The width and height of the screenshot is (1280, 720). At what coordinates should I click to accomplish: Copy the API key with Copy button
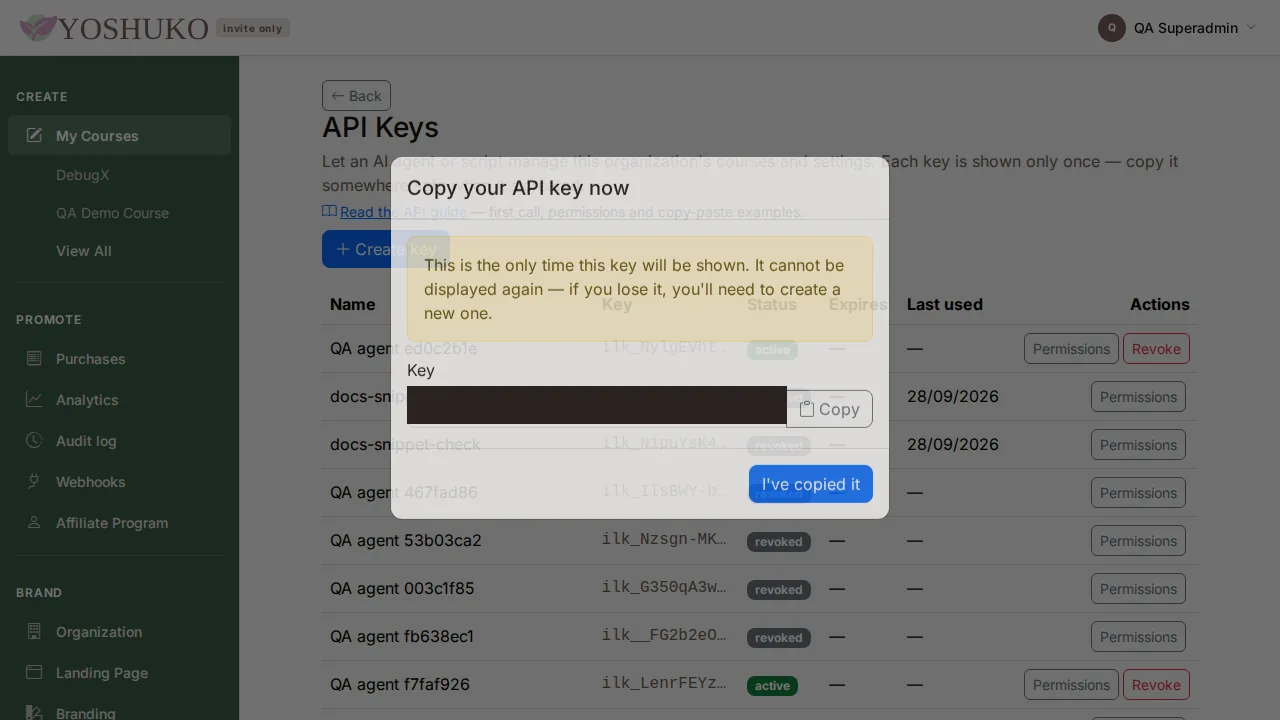point(829,409)
